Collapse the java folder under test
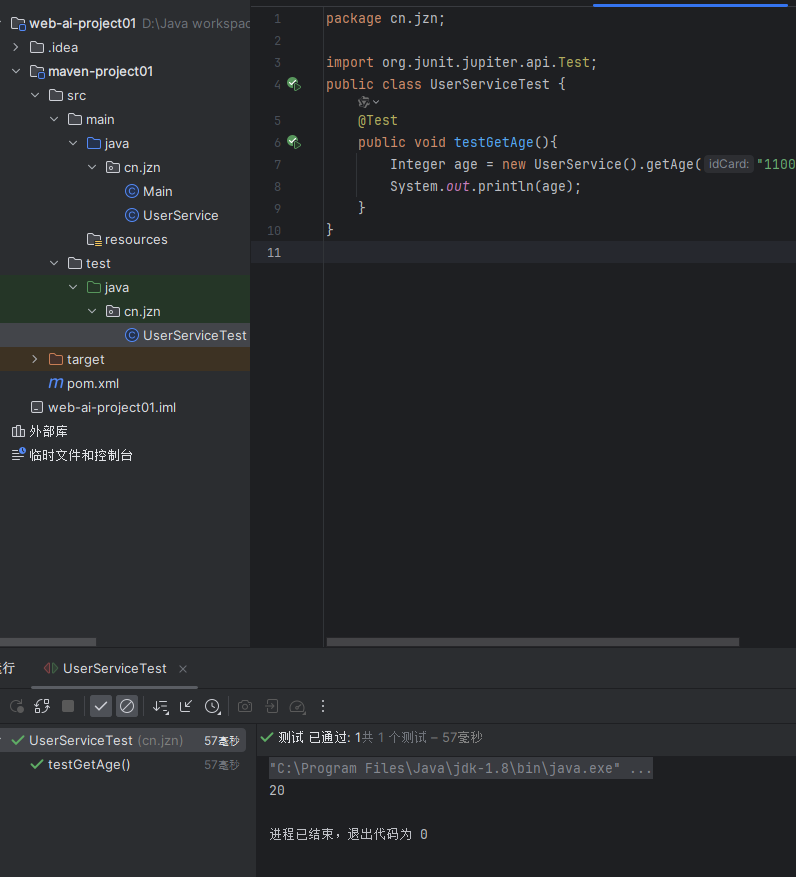The width and height of the screenshot is (796, 877). [x=73, y=287]
